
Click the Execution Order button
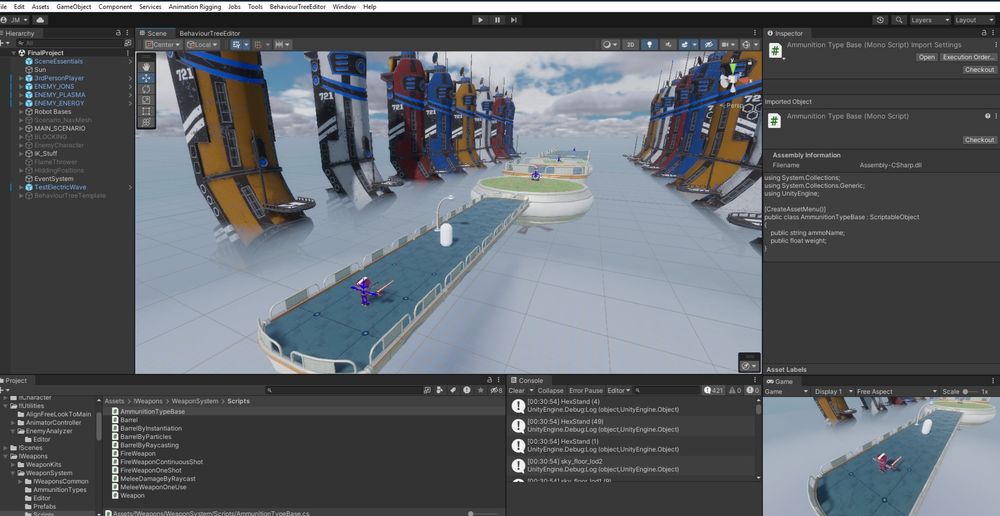click(x=968, y=57)
